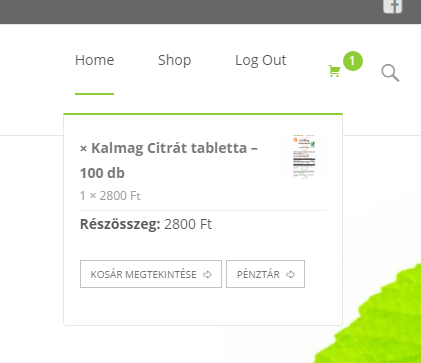This screenshot has width=421, height=363.
Task: Click the Kalmag product thumbnail image
Action: click(x=304, y=157)
